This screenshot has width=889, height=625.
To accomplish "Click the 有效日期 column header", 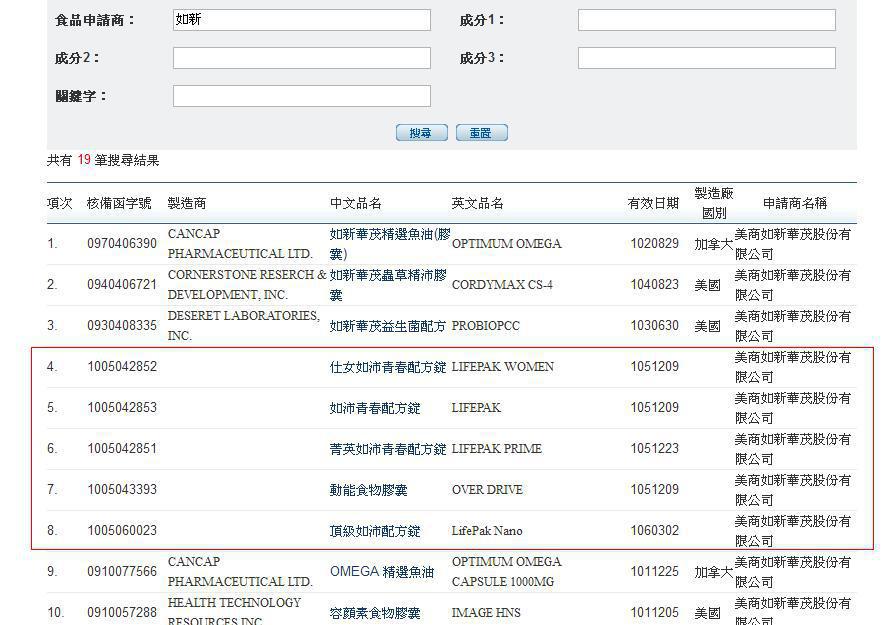I will 653,203.
